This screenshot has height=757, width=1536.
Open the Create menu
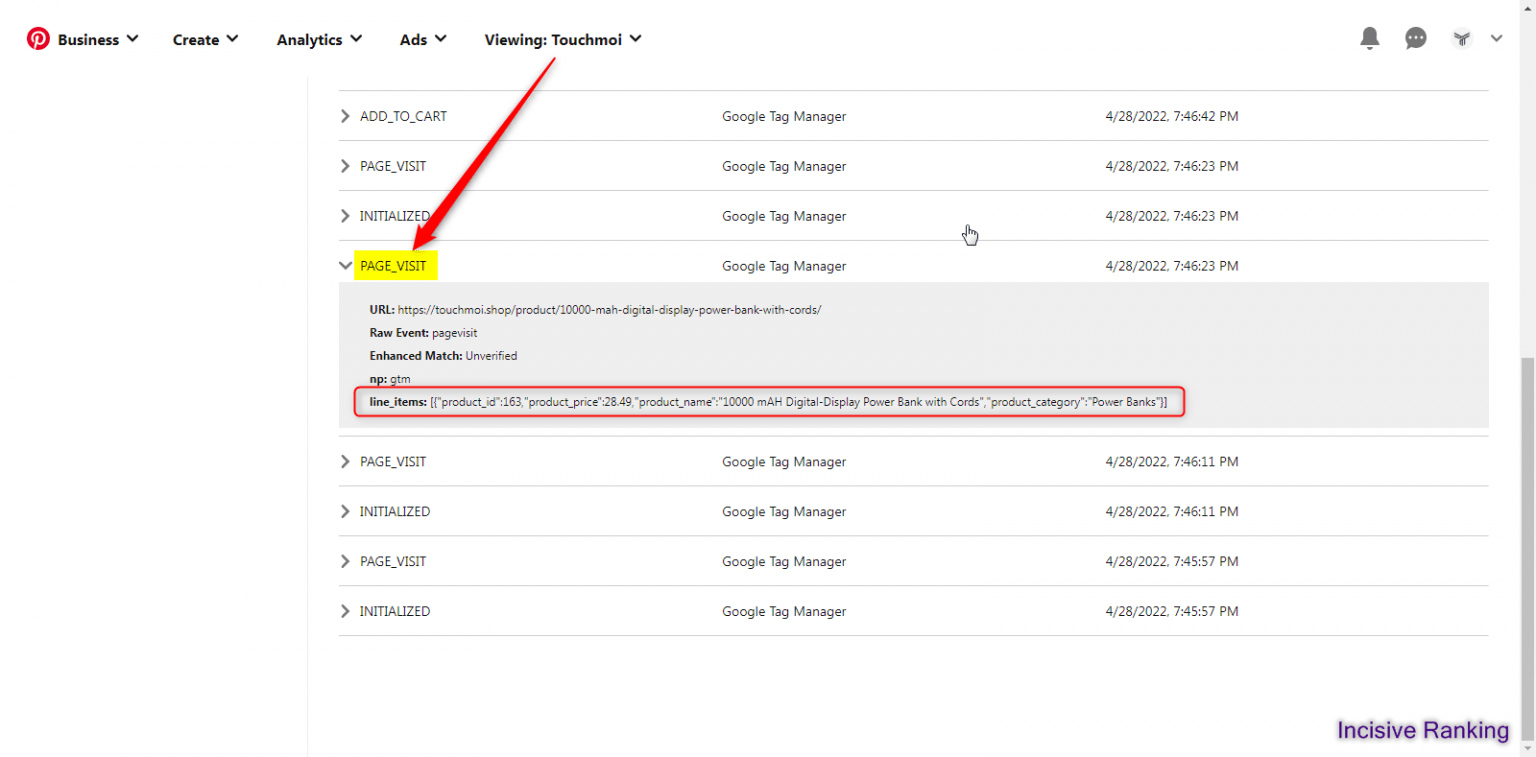click(204, 39)
